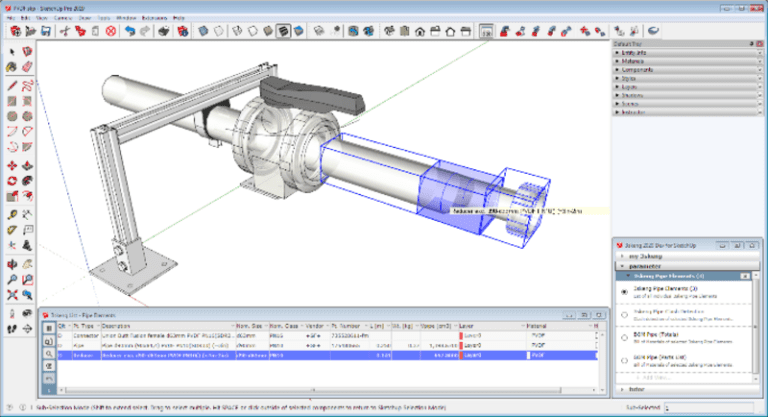Sort by Description column header

click(168, 326)
